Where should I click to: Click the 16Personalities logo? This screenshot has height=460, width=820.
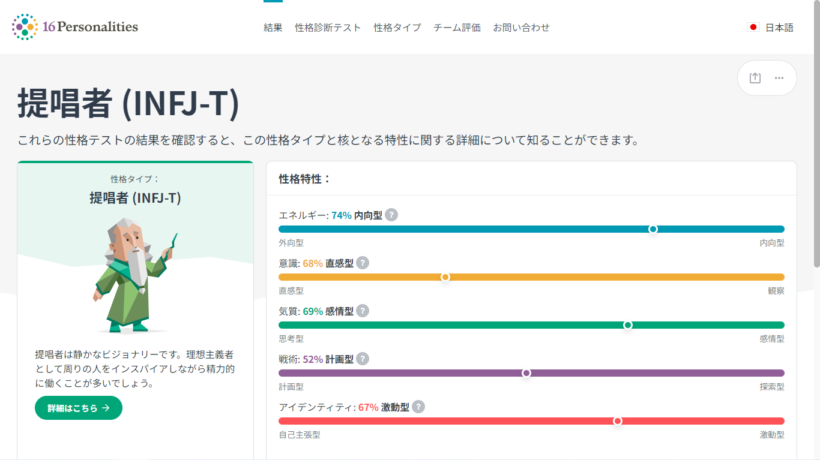(76, 27)
